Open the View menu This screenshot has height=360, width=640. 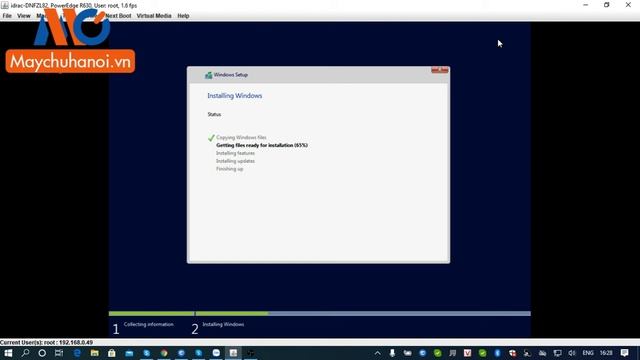pyautogui.click(x=24, y=16)
